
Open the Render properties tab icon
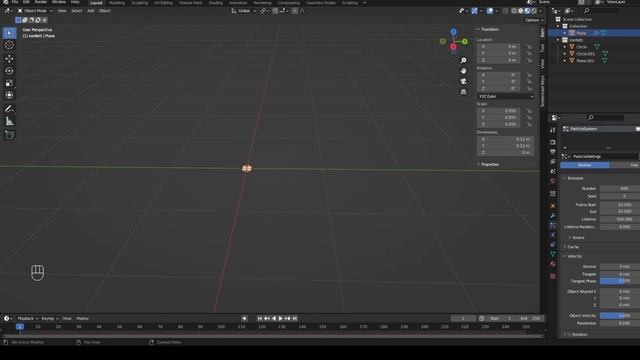coord(553,142)
